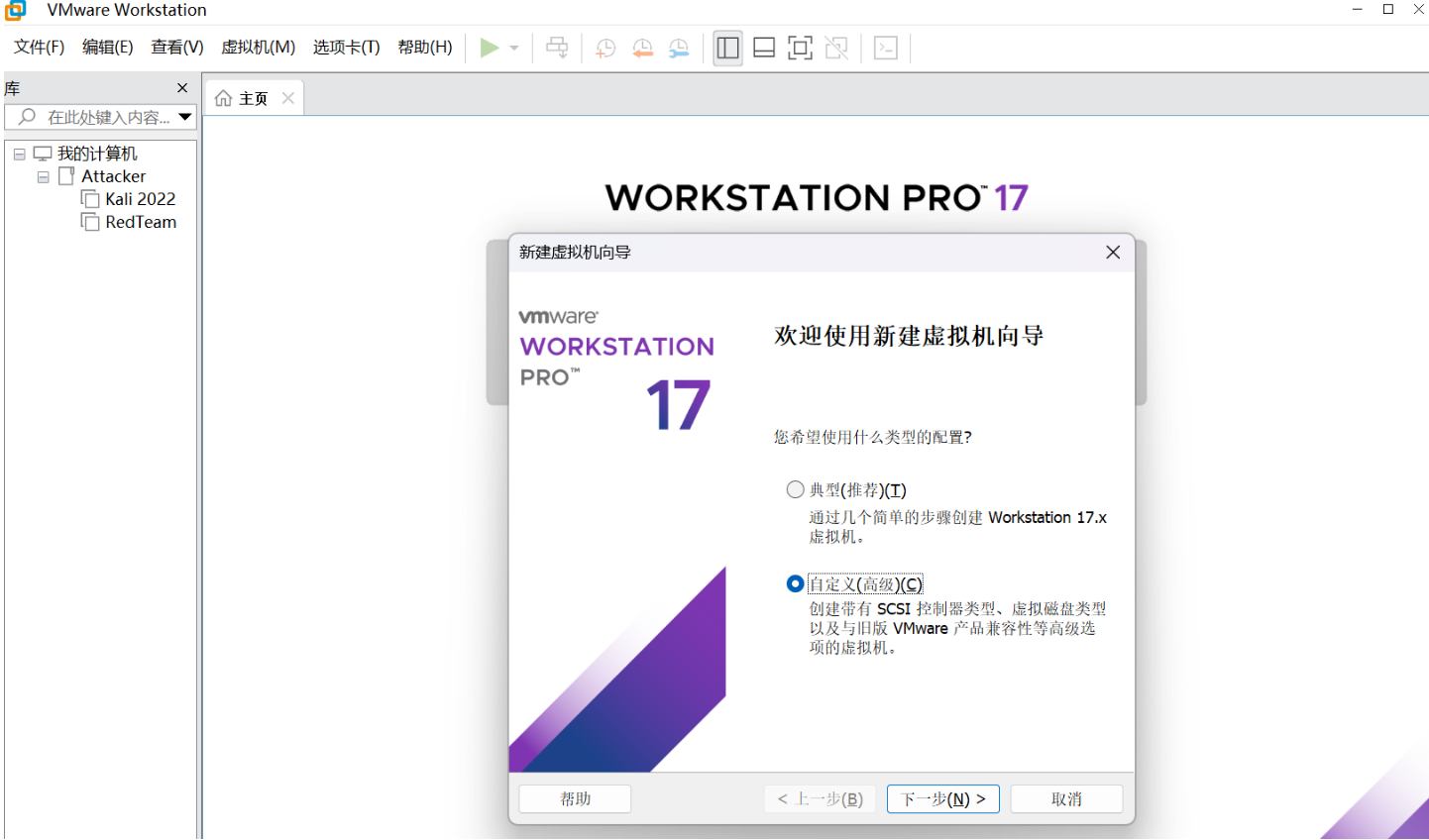Open the 帮助(H) menu

coord(425,48)
